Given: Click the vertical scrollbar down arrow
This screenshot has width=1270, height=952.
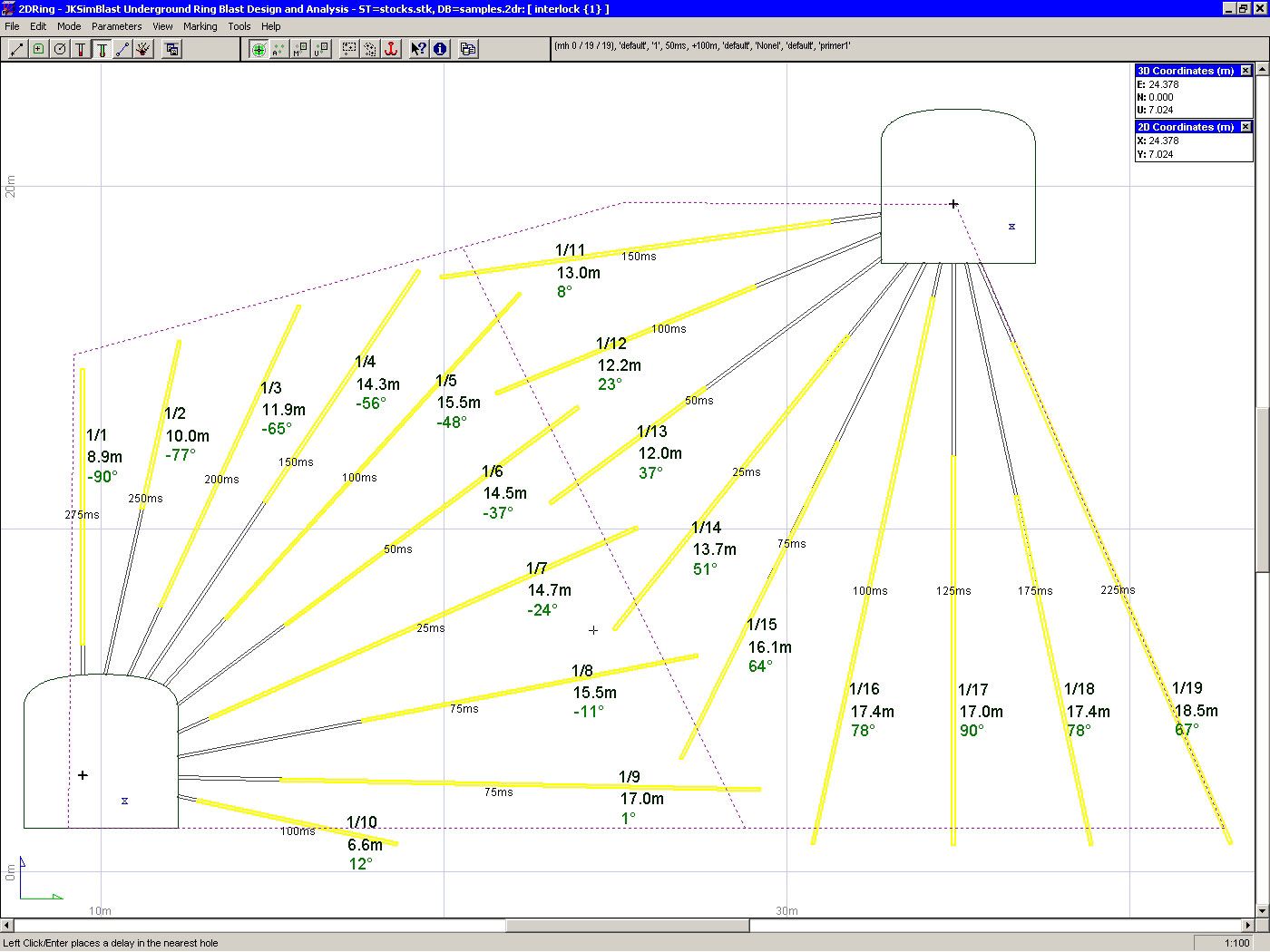Looking at the screenshot, I should coord(1263,911).
